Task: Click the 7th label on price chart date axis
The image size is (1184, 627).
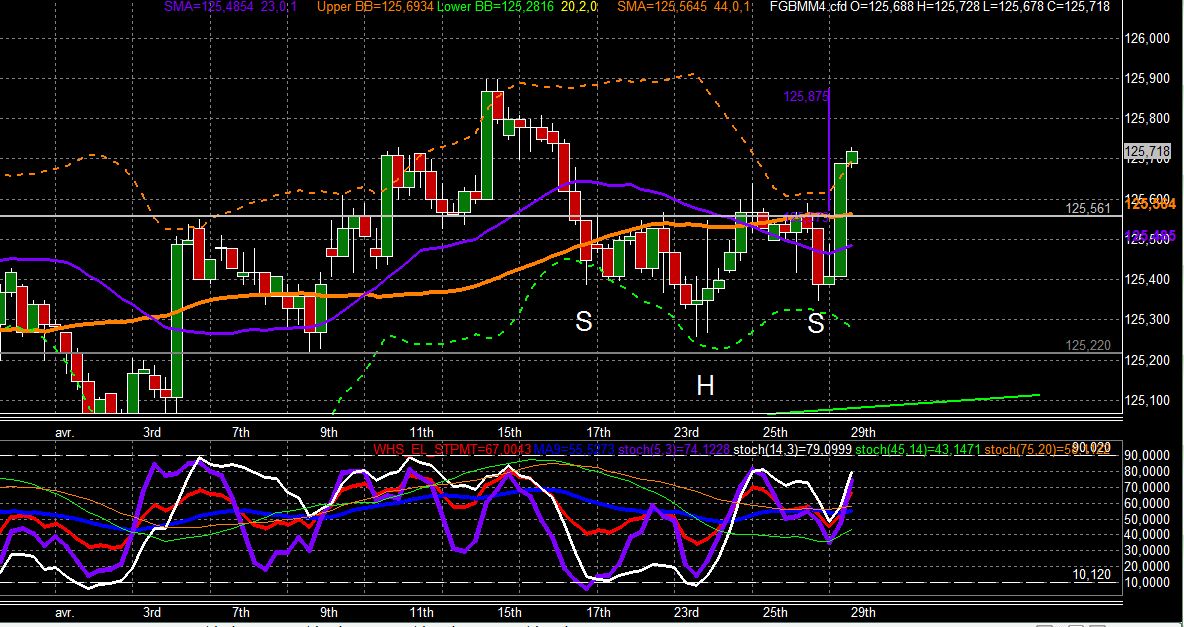Action: coord(240,432)
